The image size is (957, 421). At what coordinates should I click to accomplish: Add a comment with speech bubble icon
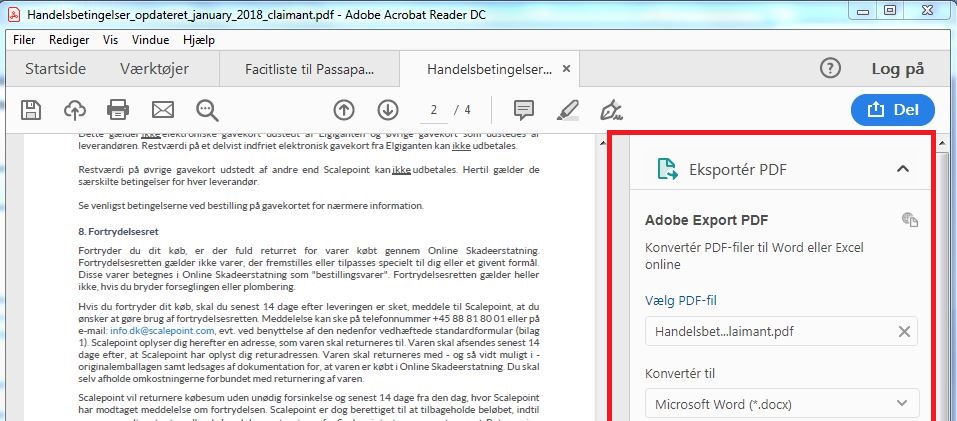(x=524, y=110)
